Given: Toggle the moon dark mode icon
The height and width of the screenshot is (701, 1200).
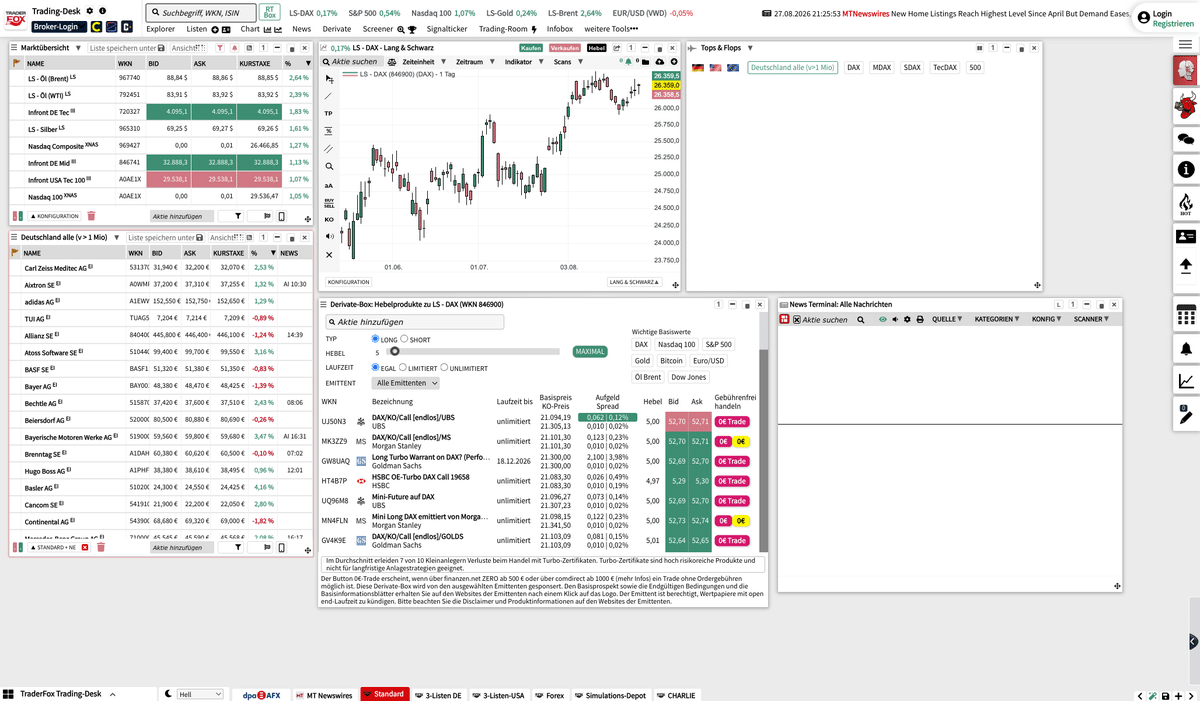Looking at the screenshot, I should point(168,694).
